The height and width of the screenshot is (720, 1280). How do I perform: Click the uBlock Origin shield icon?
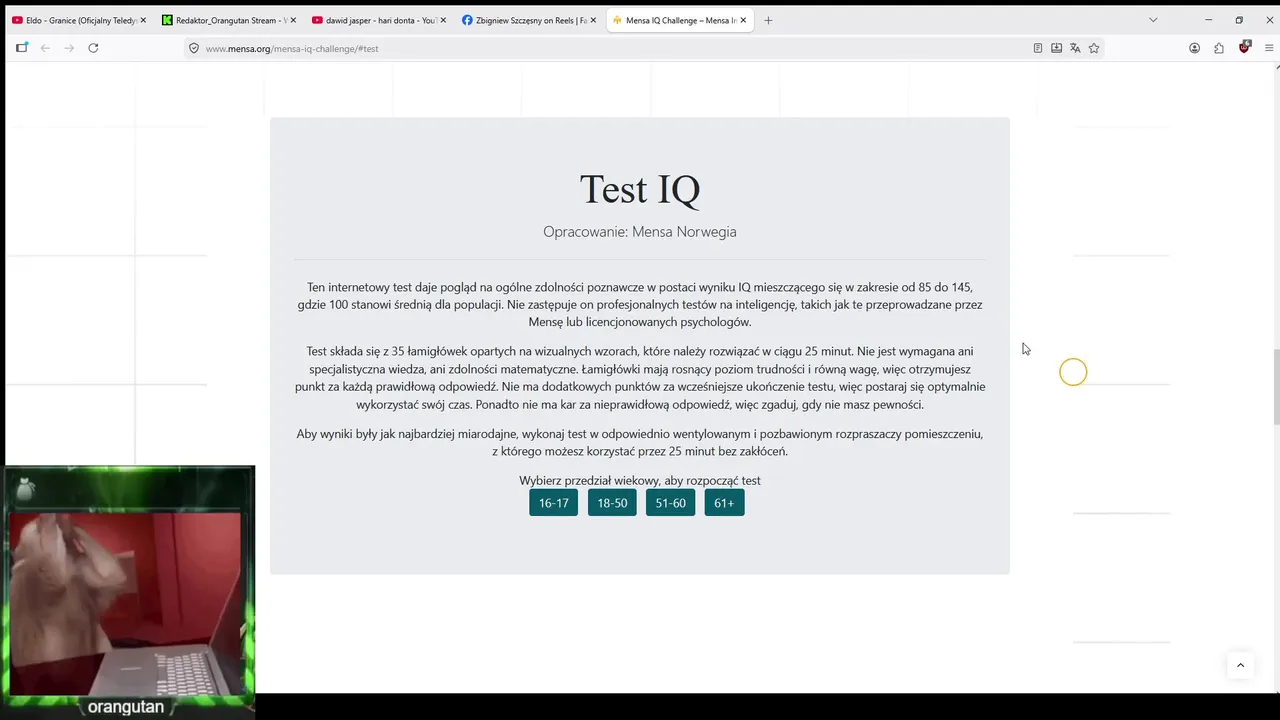coord(1244,47)
